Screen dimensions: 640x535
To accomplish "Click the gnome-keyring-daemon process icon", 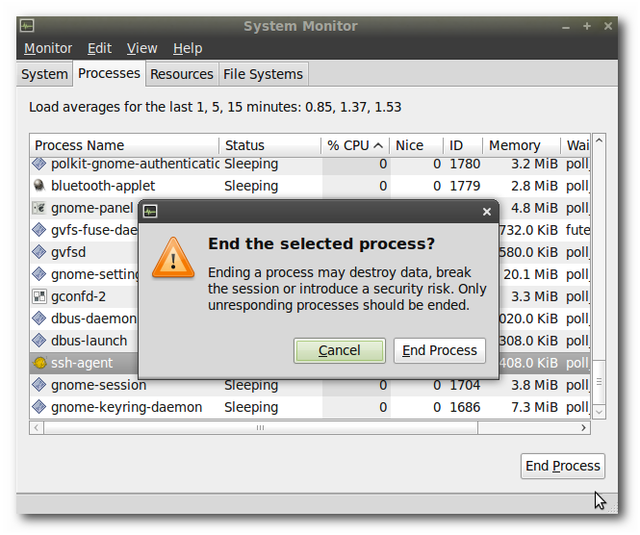I will pos(39,407).
